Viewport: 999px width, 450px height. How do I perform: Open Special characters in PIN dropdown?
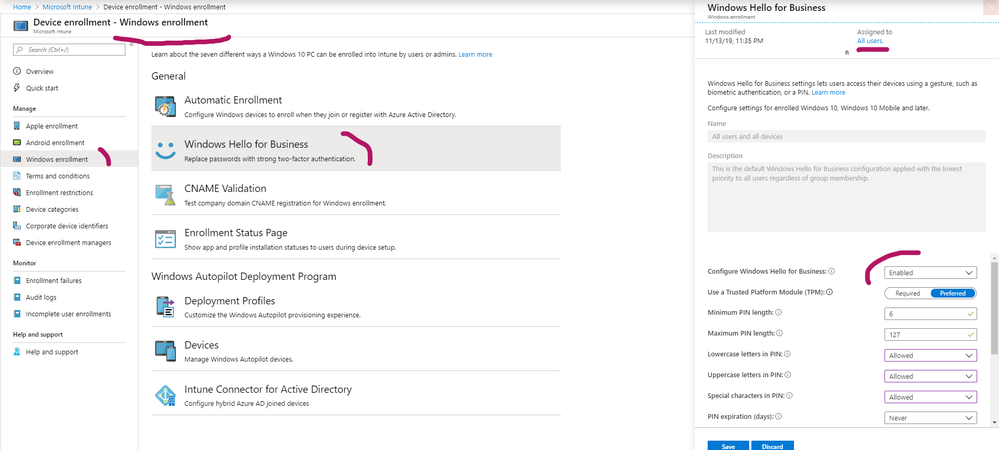pos(930,396)
